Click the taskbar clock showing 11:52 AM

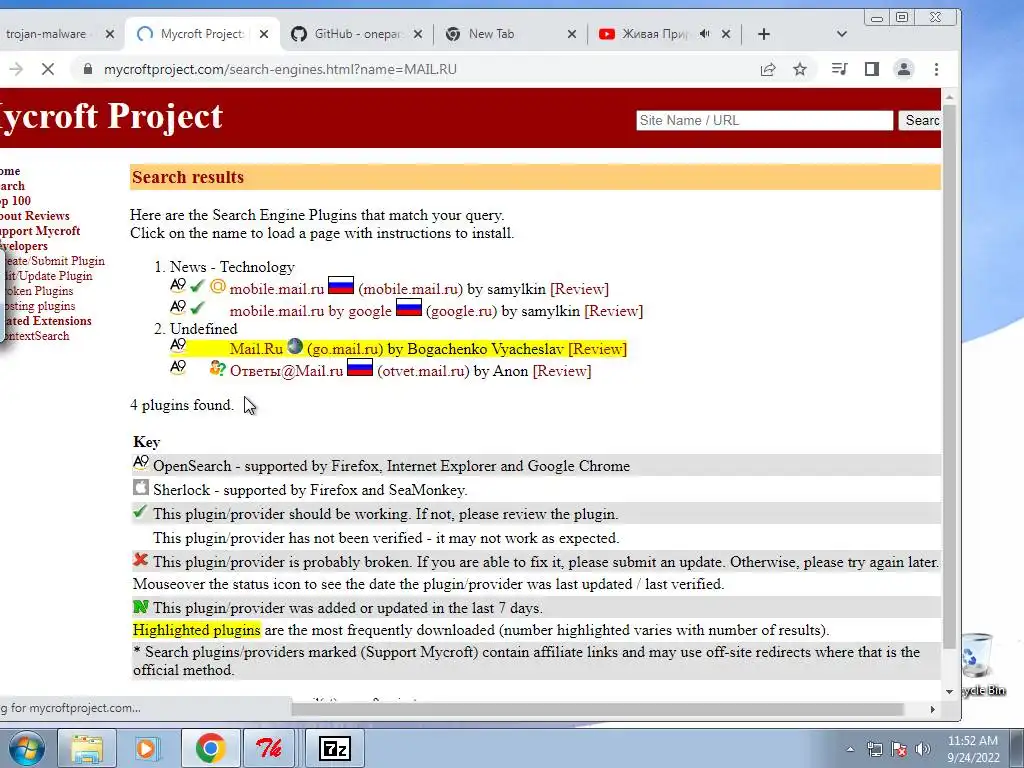tap(973, 749)
